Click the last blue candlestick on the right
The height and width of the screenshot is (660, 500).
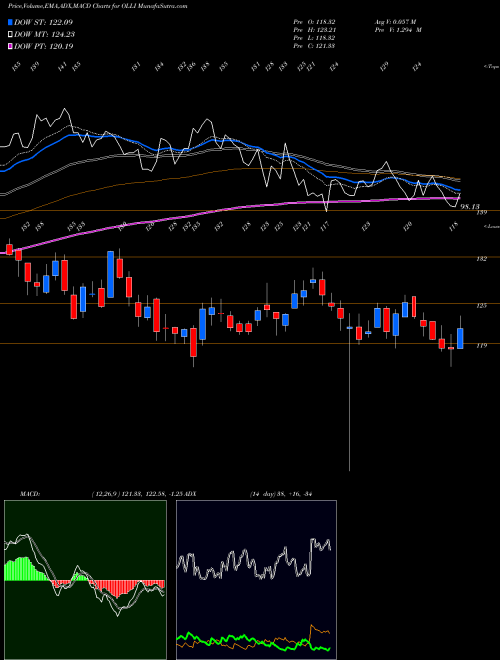(460, 338)
